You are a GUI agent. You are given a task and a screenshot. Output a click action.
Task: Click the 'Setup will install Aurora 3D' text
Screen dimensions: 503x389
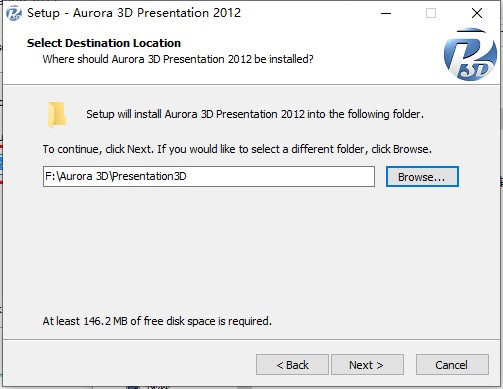[x=255, y=114]
